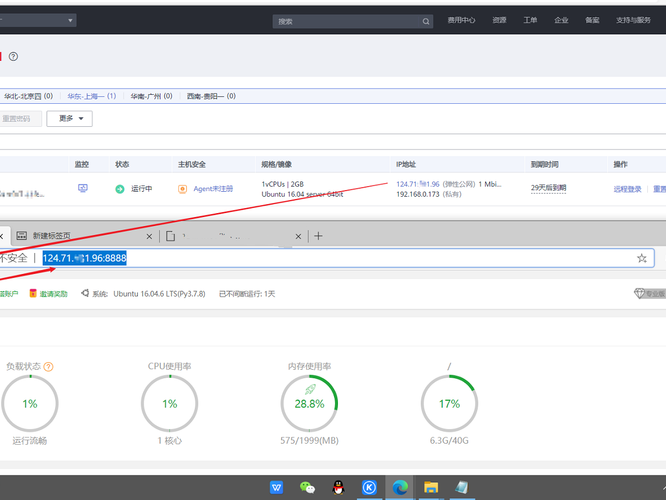Expand the dropdown at top-left of console header

37,20
